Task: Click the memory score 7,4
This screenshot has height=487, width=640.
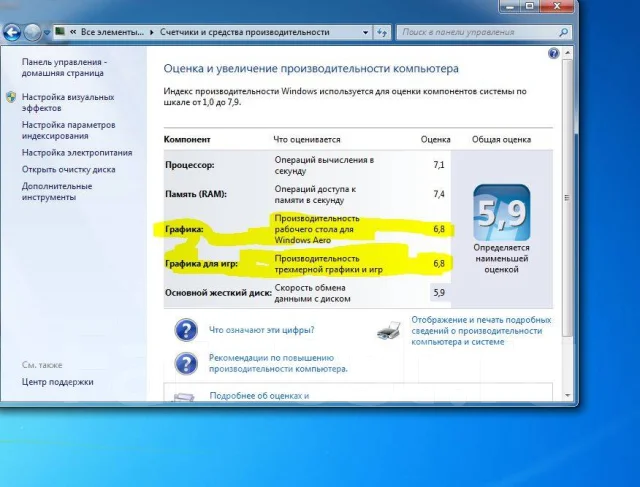Action: pyautogui.click(x=439, y=194)
